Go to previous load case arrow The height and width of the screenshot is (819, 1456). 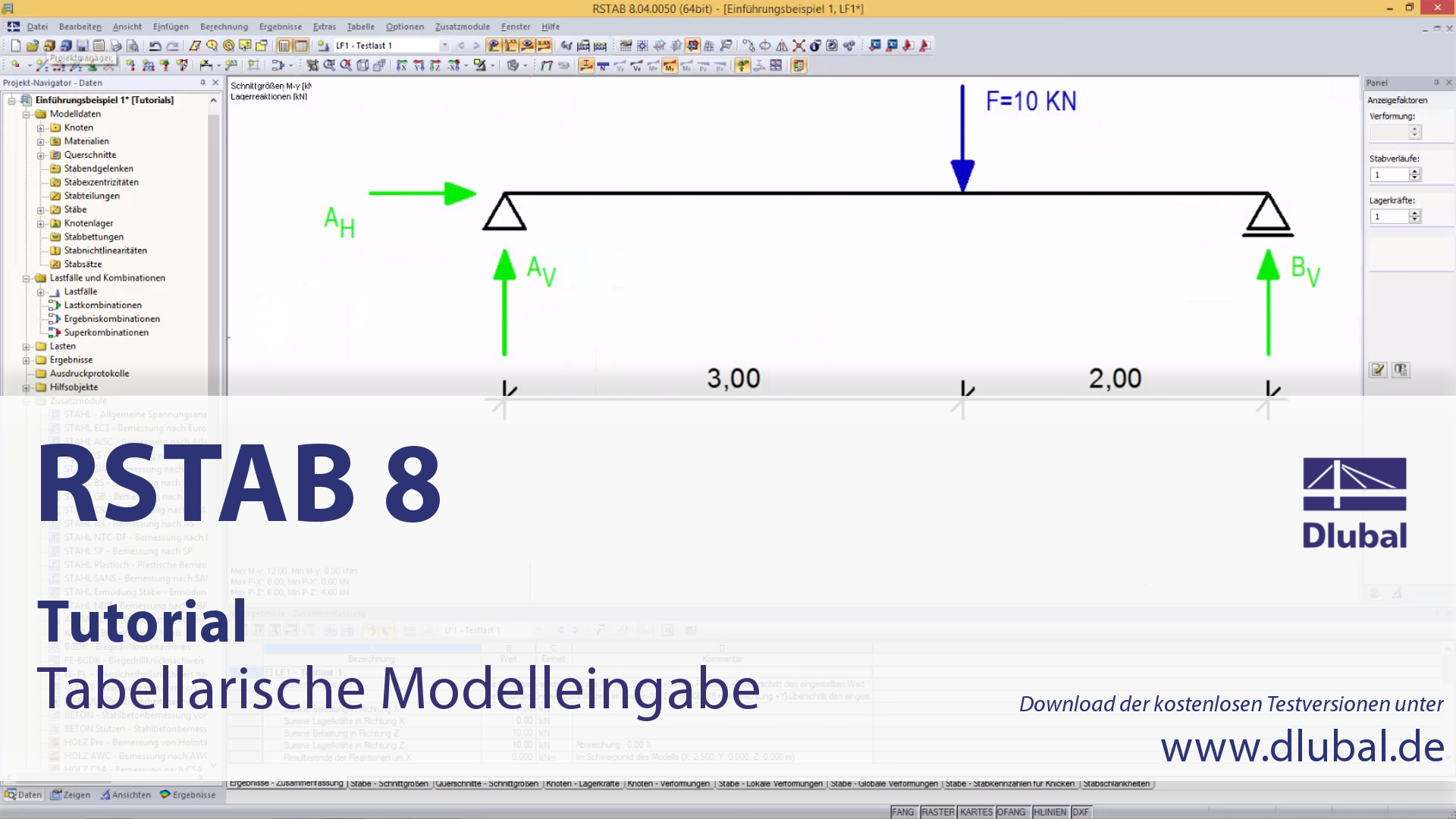click(x=461, y=45)
